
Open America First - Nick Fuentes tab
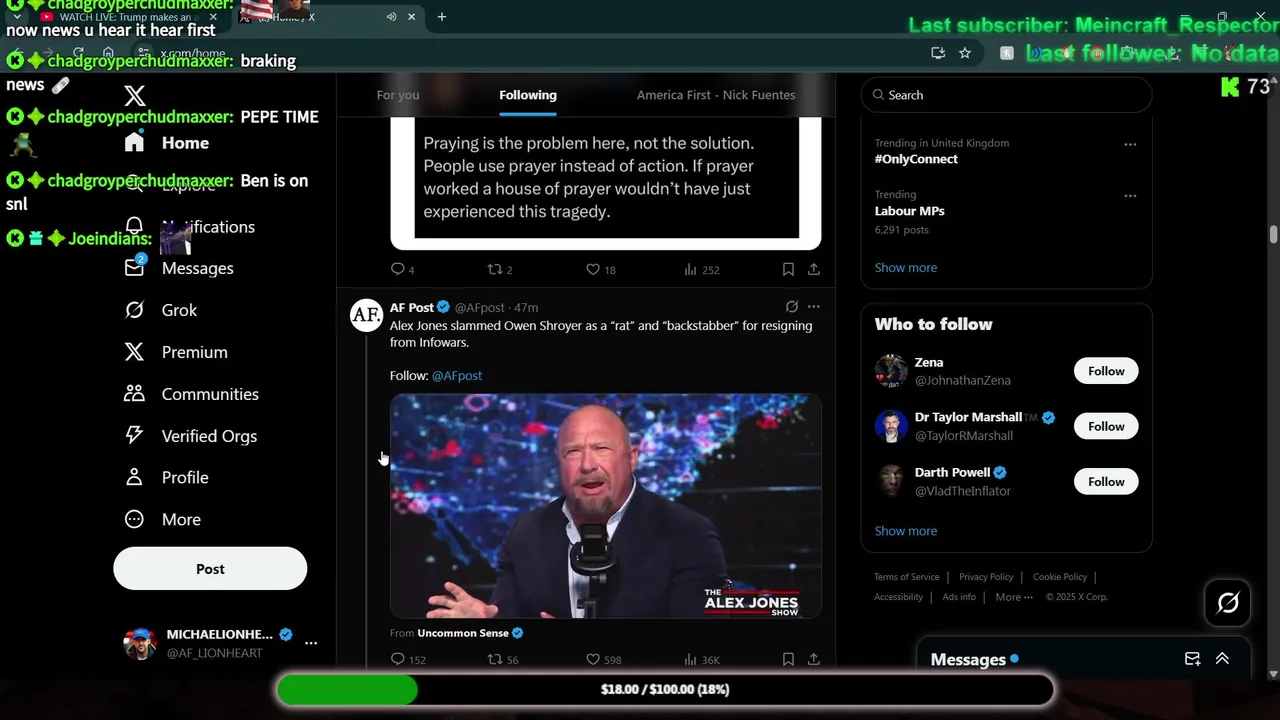[716, 95]
